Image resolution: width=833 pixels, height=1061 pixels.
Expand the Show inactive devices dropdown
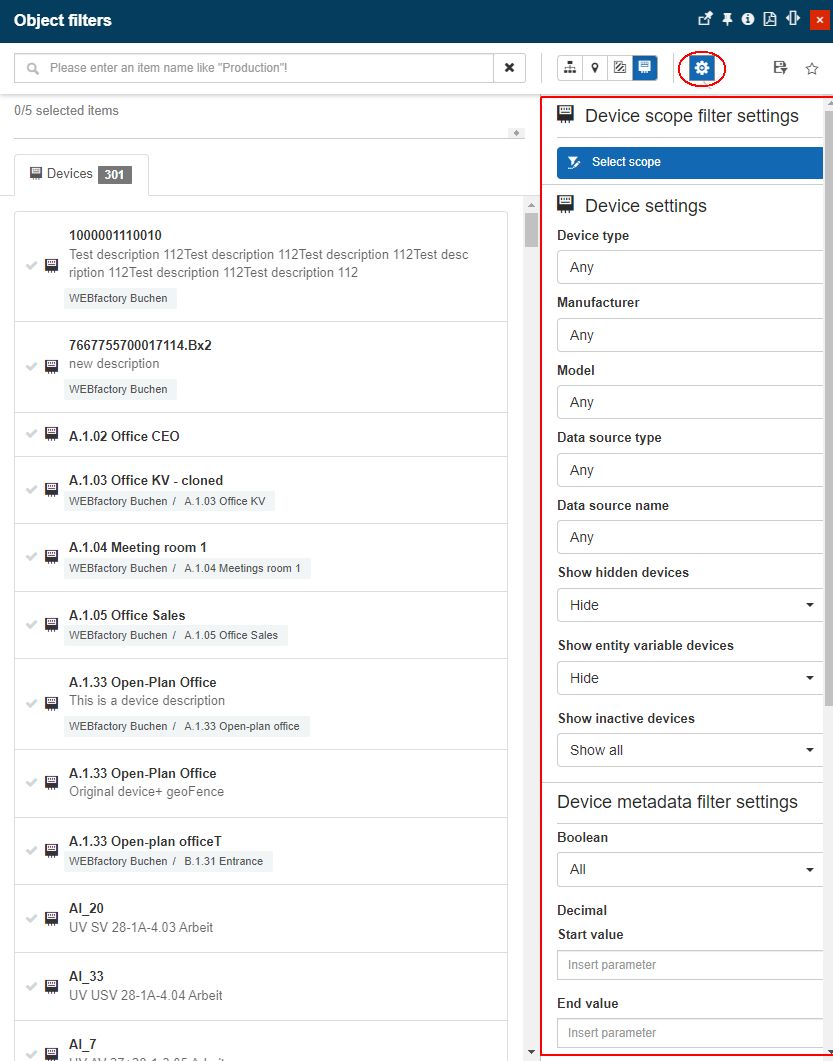pyautogui.click(x=689, y=750)
